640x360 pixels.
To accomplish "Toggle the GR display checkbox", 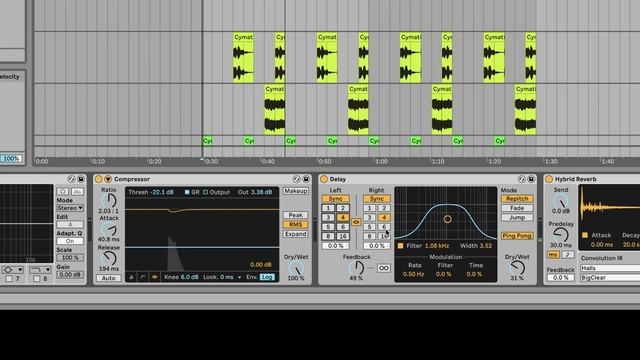I will 187,192.
